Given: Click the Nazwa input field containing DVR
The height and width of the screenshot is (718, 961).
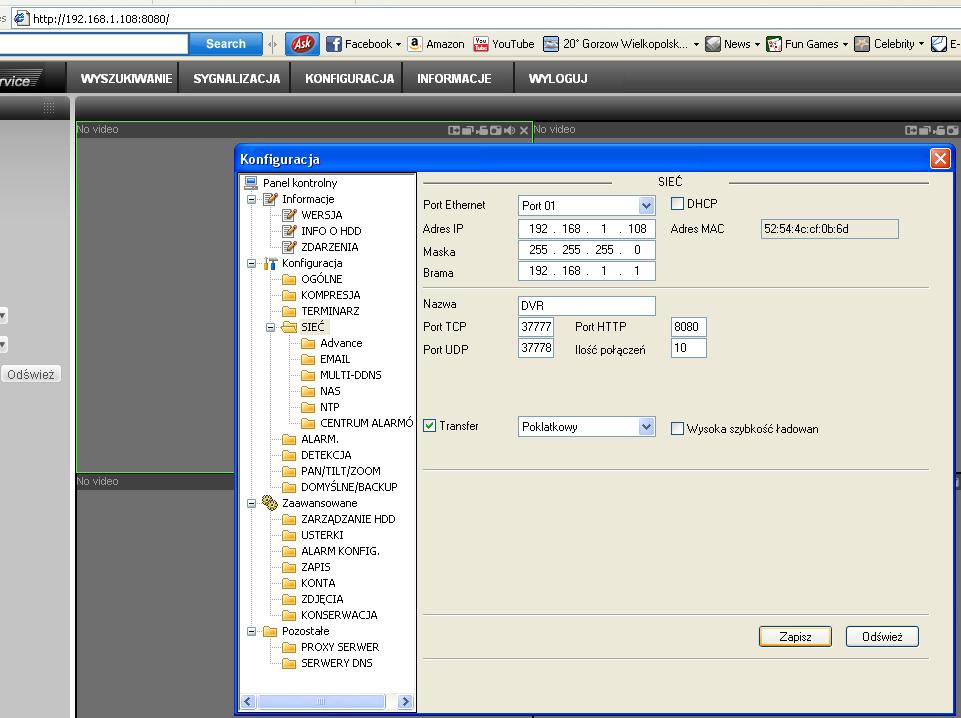Looking at the screenshot, I should click(587, 306).
